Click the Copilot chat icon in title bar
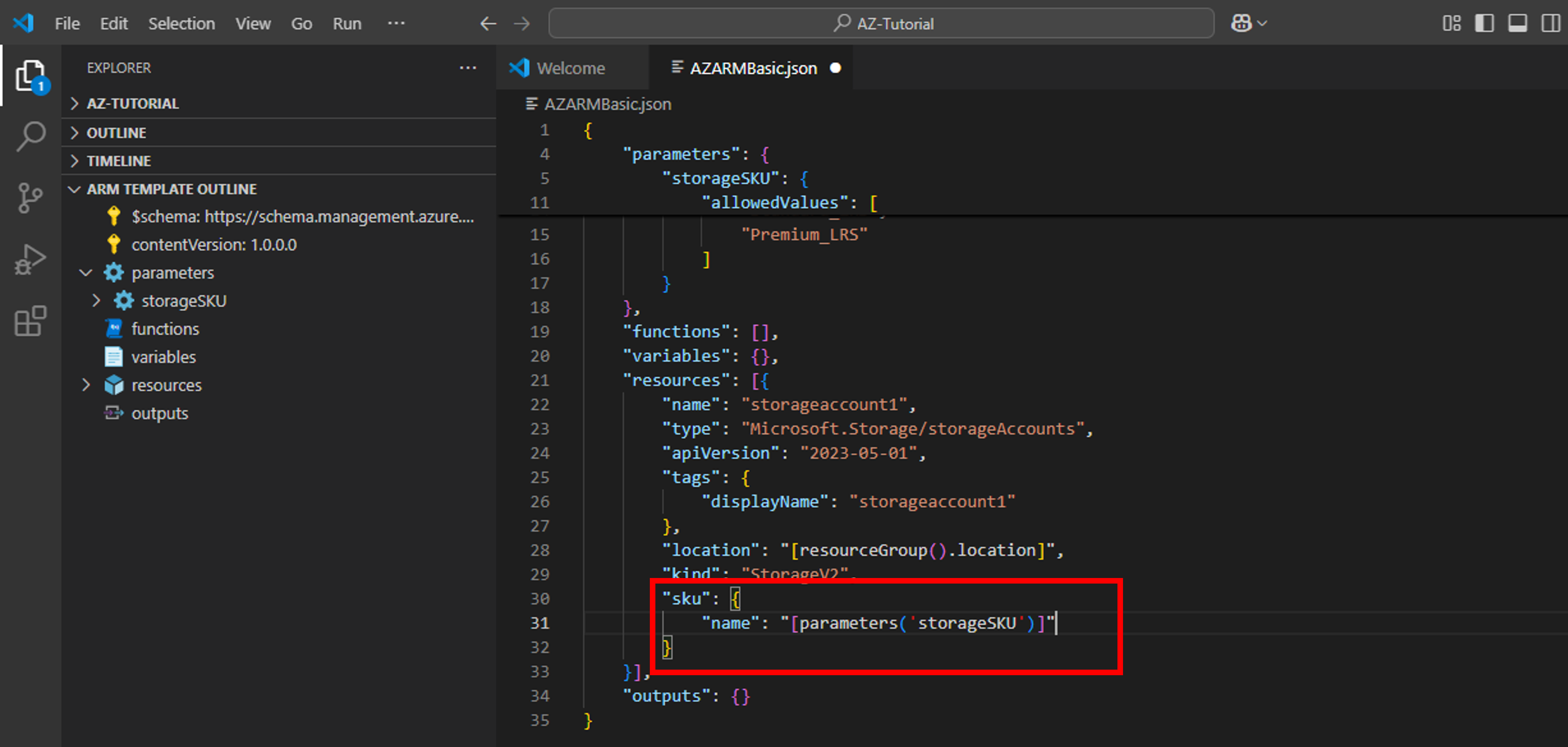 1241,23
